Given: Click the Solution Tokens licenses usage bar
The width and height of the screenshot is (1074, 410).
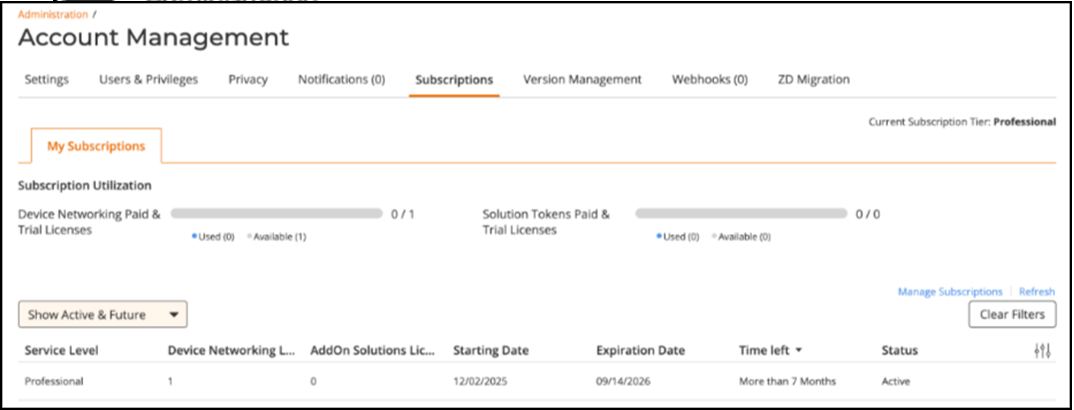Looking at the screenshot, I should coord(741,213).
